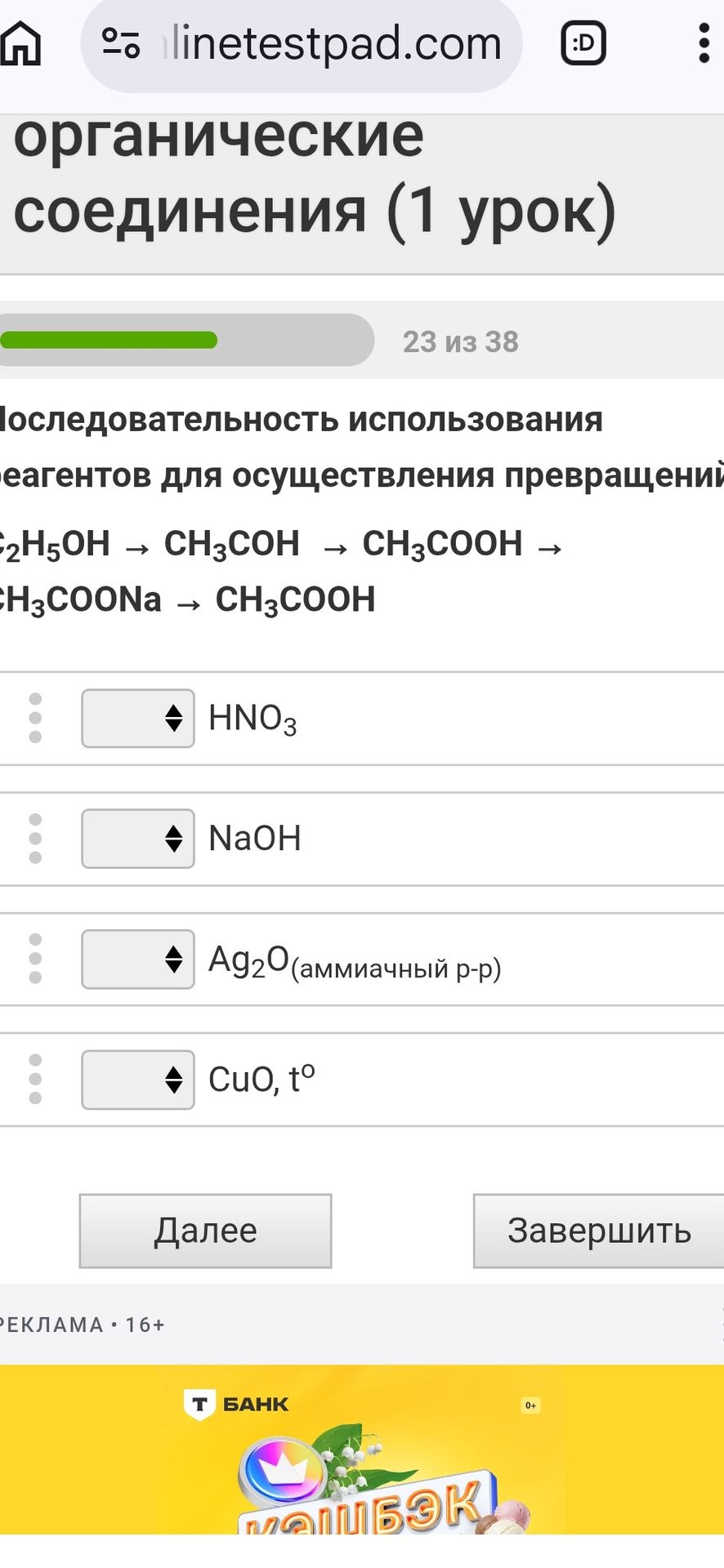The height and width of the screenshot is (1568, 724).
Task: Open site settings icon in address bar
Action: click(x=121, y=43)
